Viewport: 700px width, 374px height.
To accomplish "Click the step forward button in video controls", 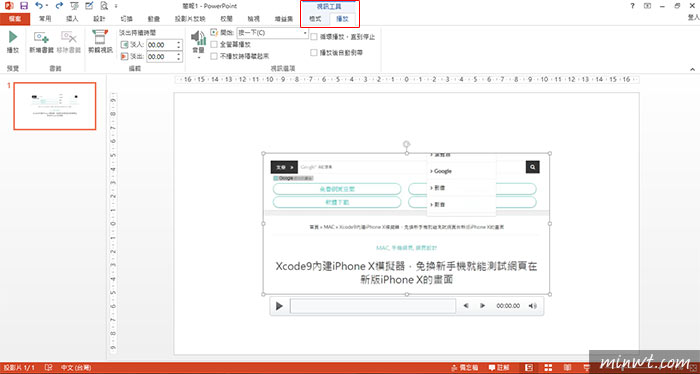I will [x=483, y=306].
